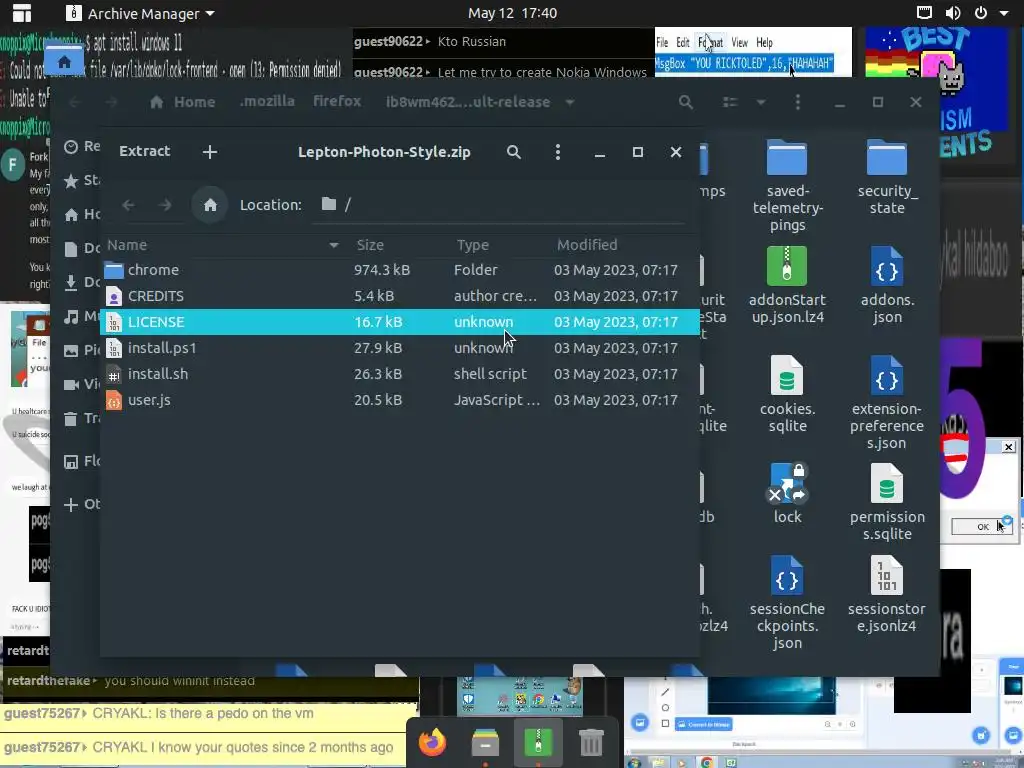Open the security_state folder
The height and width of the screenshot is (768, 1024).
click(x=887, y=177)
